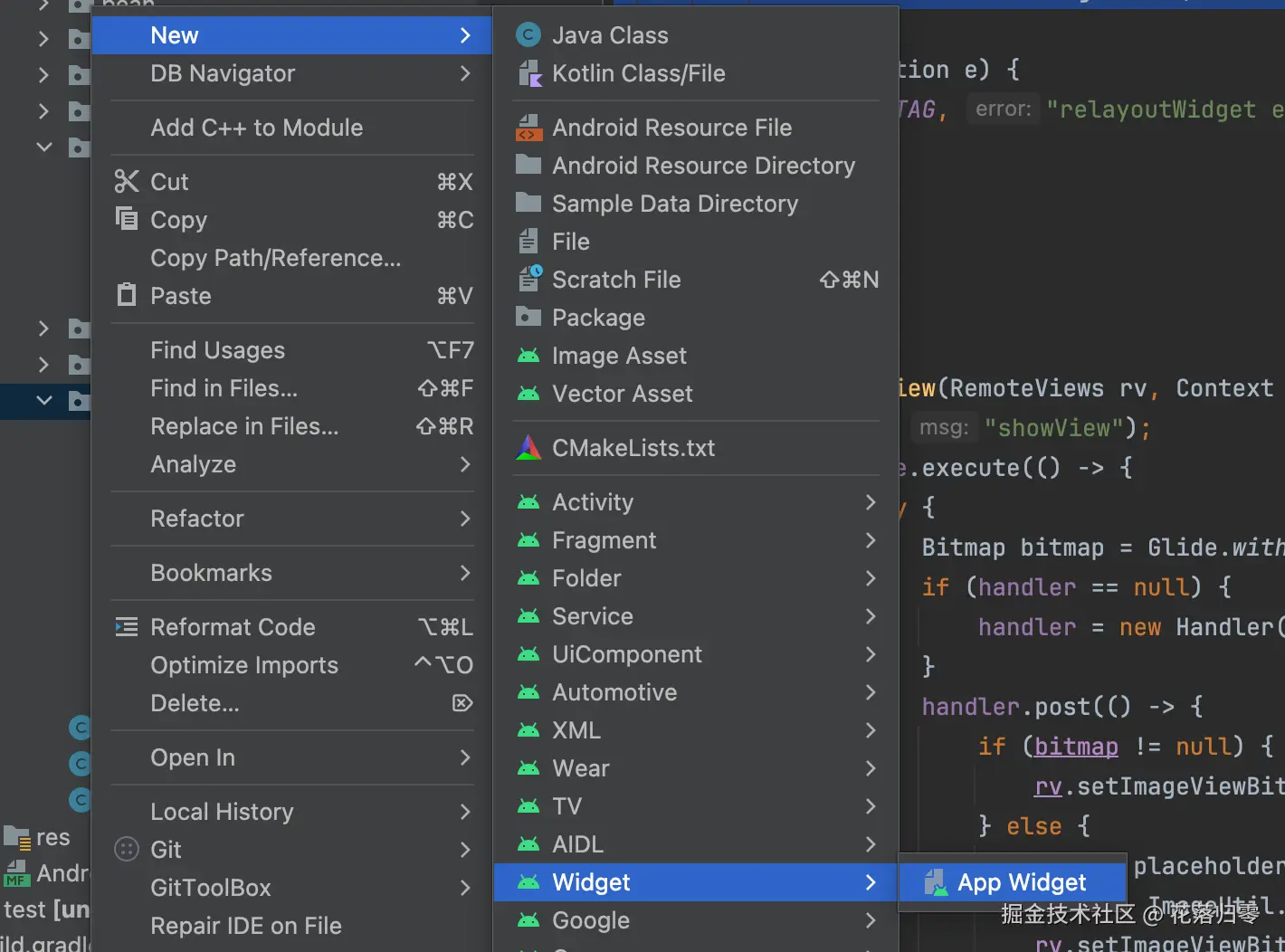Click the Scratch File icon
Screen dimensions: 1285x952
529,279
